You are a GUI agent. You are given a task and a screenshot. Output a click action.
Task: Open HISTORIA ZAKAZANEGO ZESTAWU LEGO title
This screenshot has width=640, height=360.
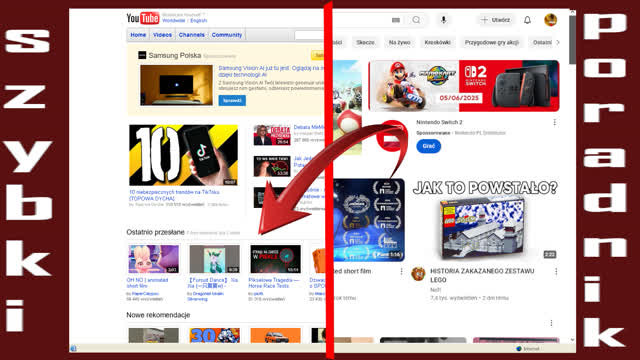pyautogui.click(x=482, y=276)
